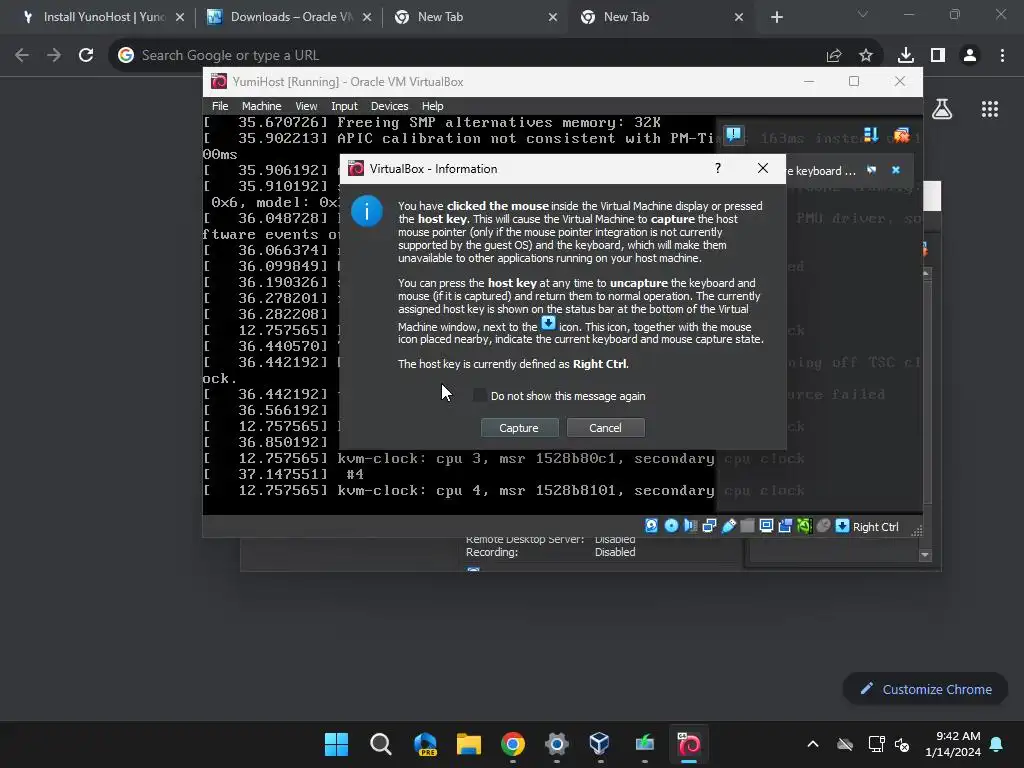
Task: Click the tab search chevron in Chrome
Action: click(863, 14)
